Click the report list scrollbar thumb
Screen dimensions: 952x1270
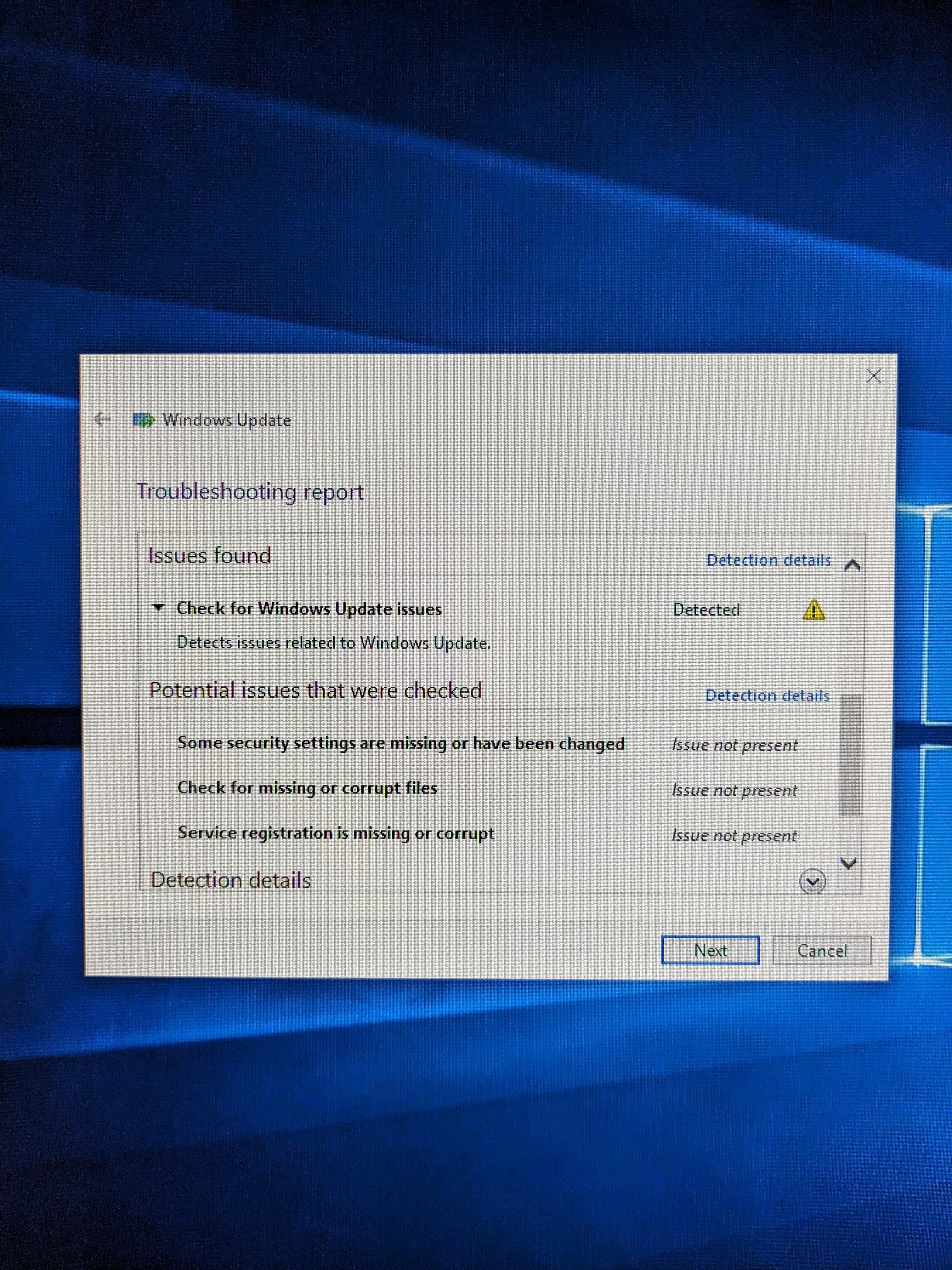849,755
